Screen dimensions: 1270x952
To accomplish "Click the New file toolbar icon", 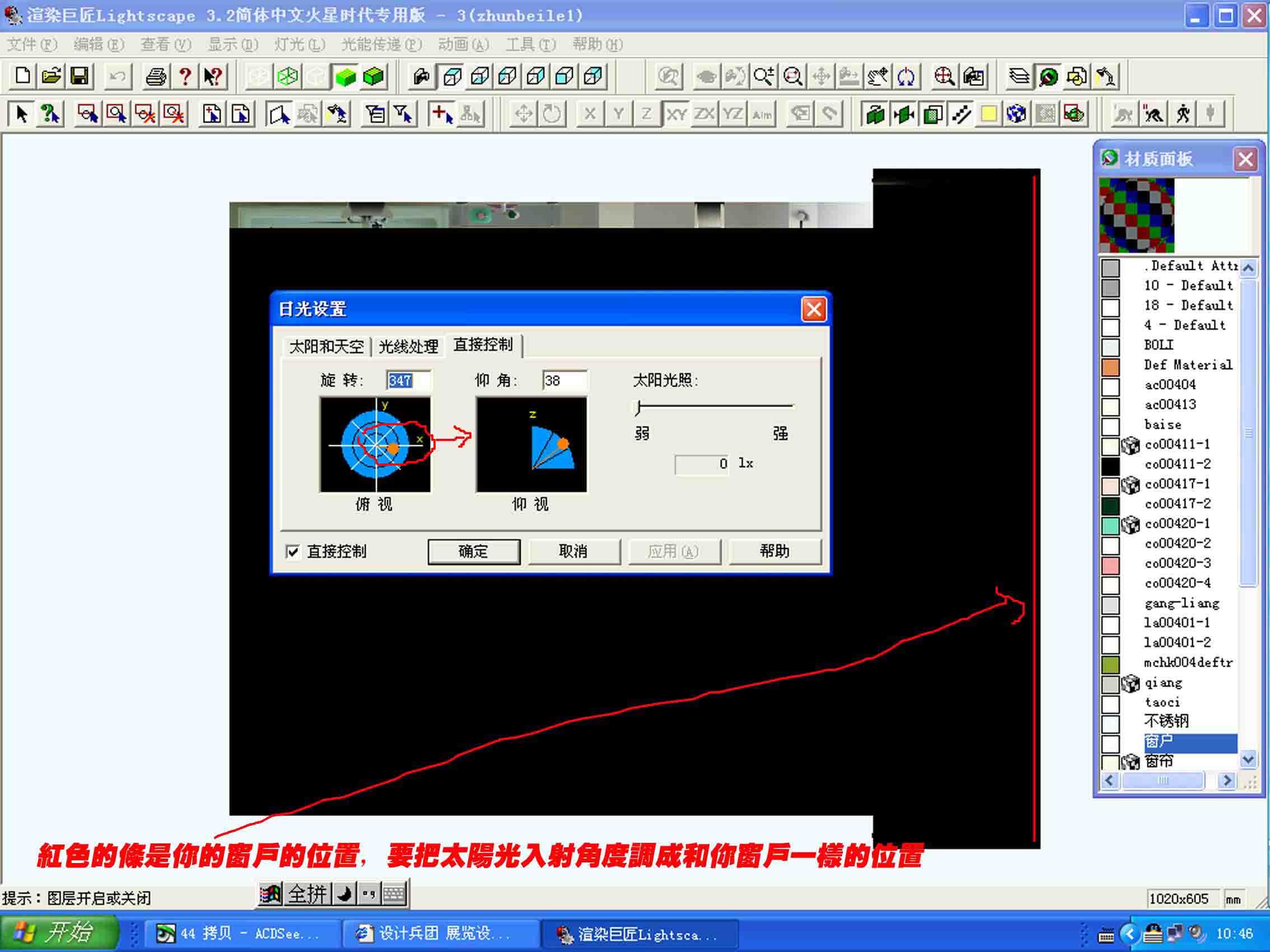I will pos(22,76).
